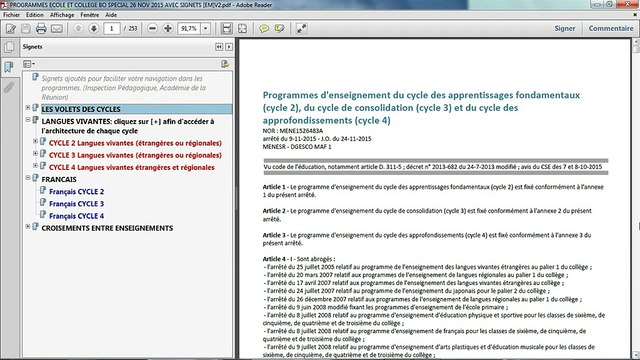Screen dimensions: 640x360
Task: Collapse the Signets panel with double-arrow
Action: 219,47
